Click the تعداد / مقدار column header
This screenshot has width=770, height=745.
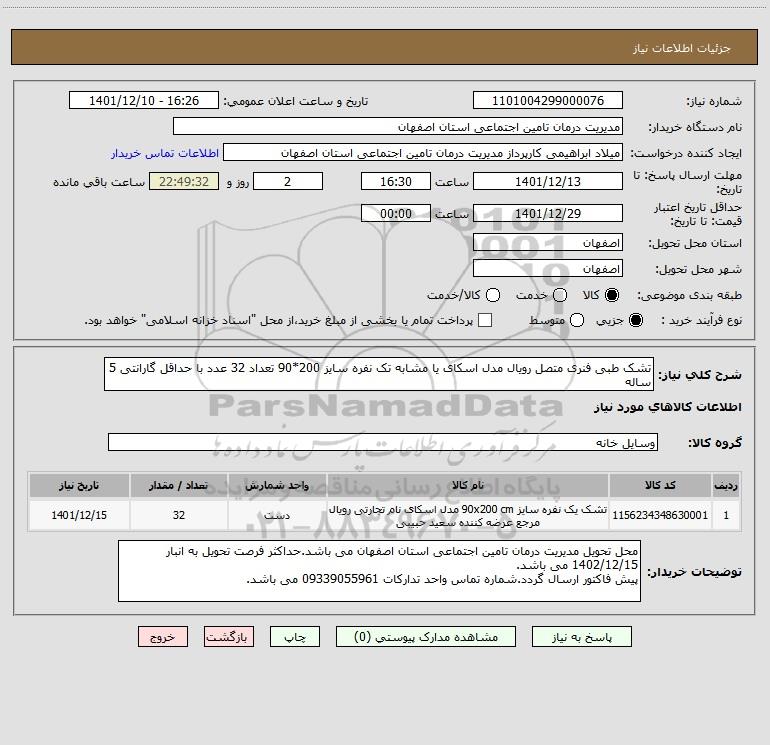pos(179,485)
